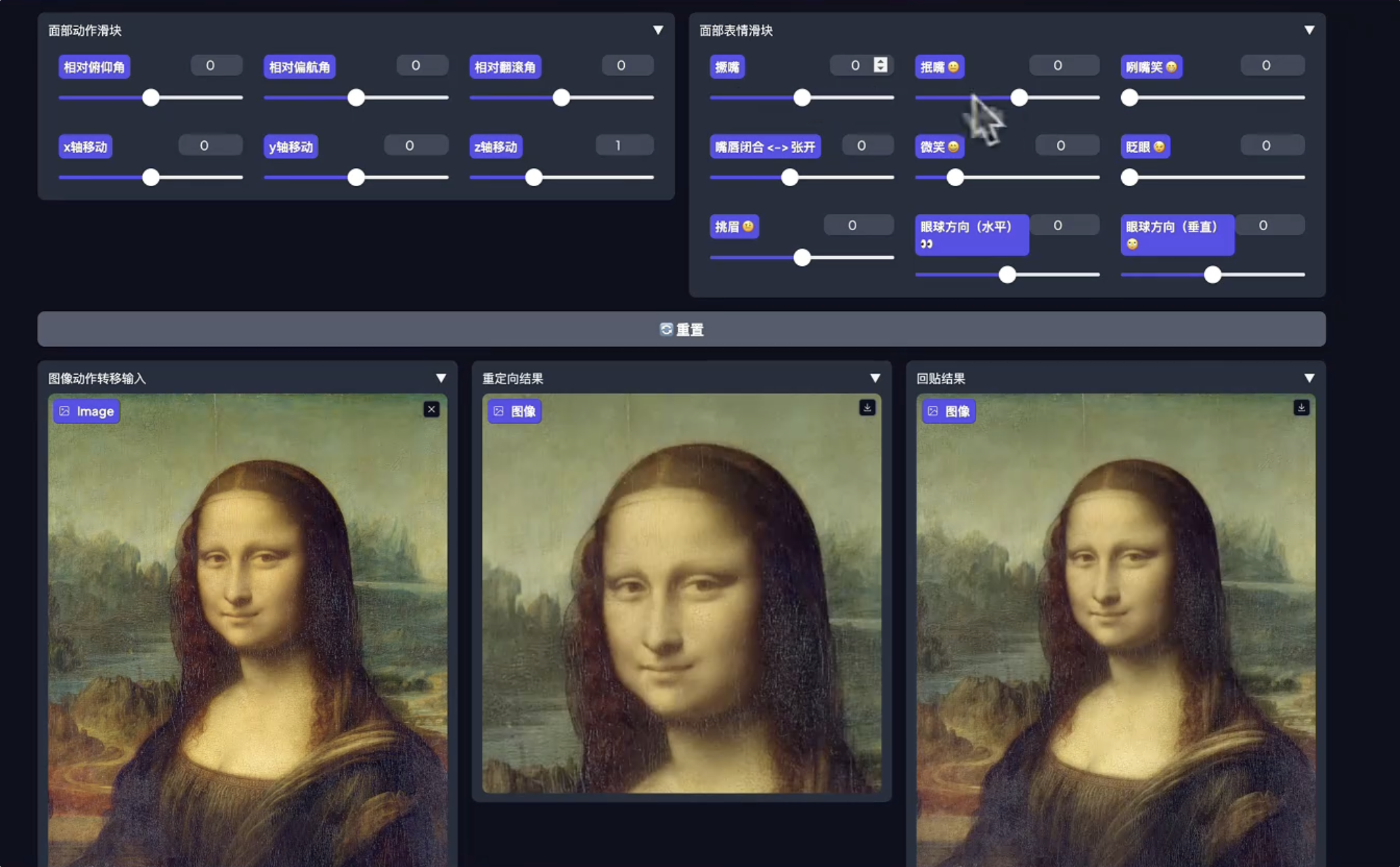This screenshot has height=867, width=1400.
Task: Click the paste-back result image
Action: click(x=1116, y=630)
